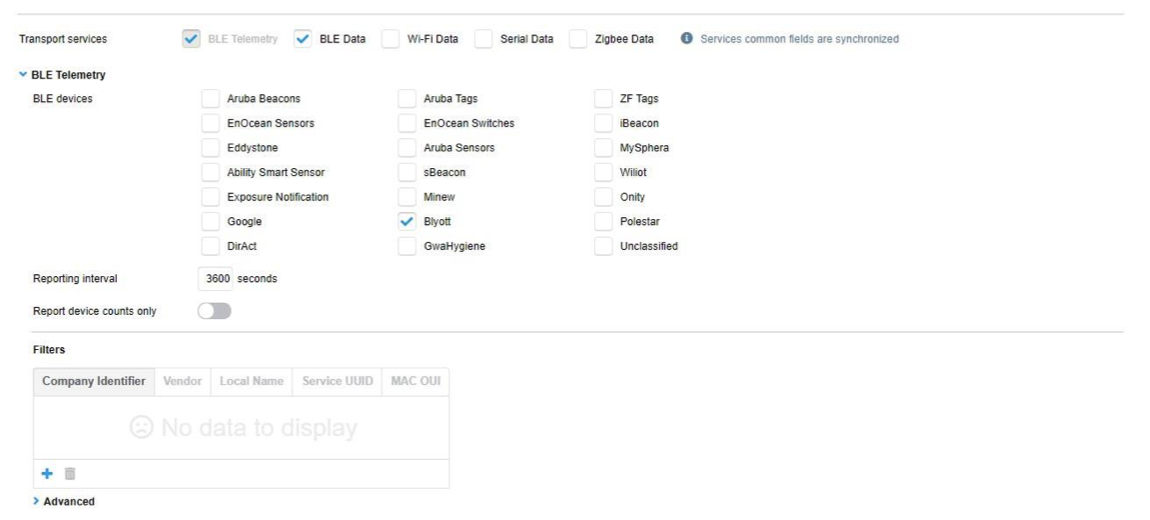Enable the Wi-Fi Data transport service
Screen dimensions: 1150x520
click(391, 39)
